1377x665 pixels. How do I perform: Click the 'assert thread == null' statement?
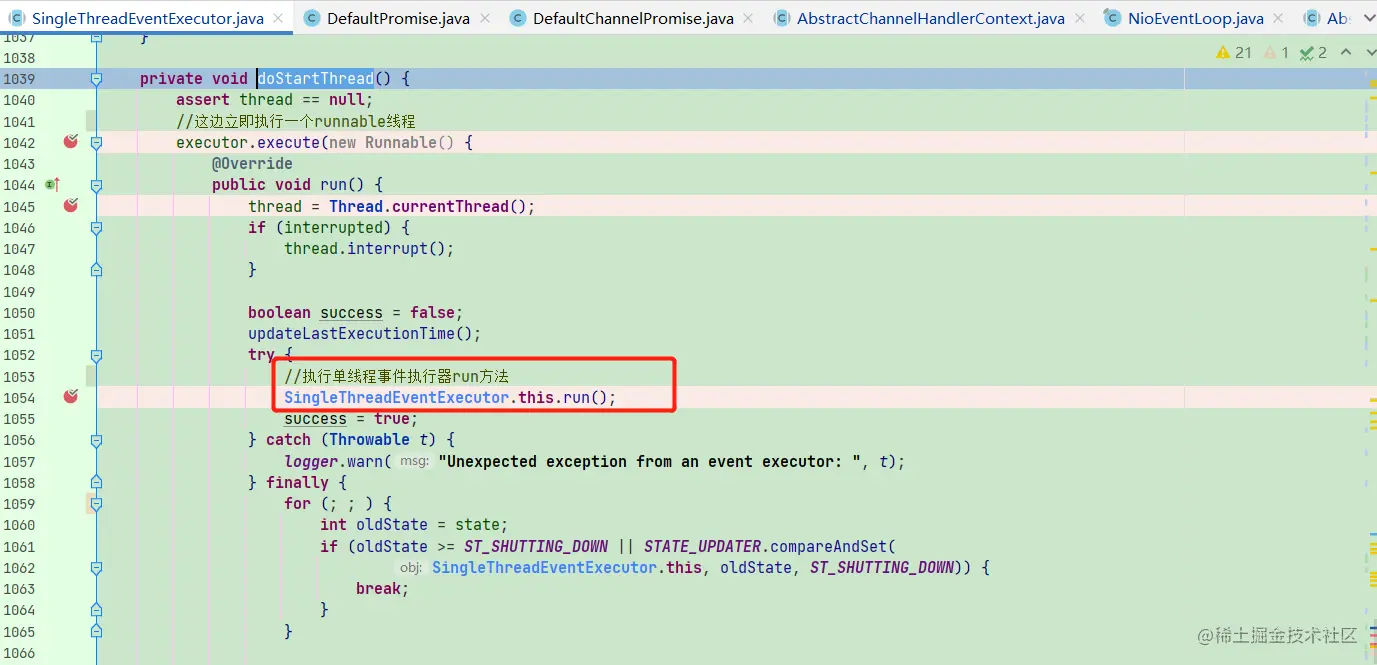274,100
